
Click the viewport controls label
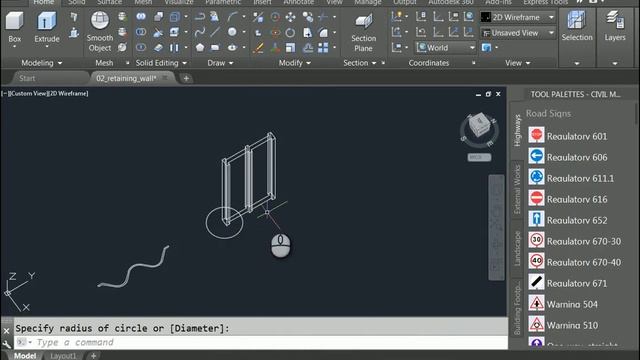tap(45, 93)
